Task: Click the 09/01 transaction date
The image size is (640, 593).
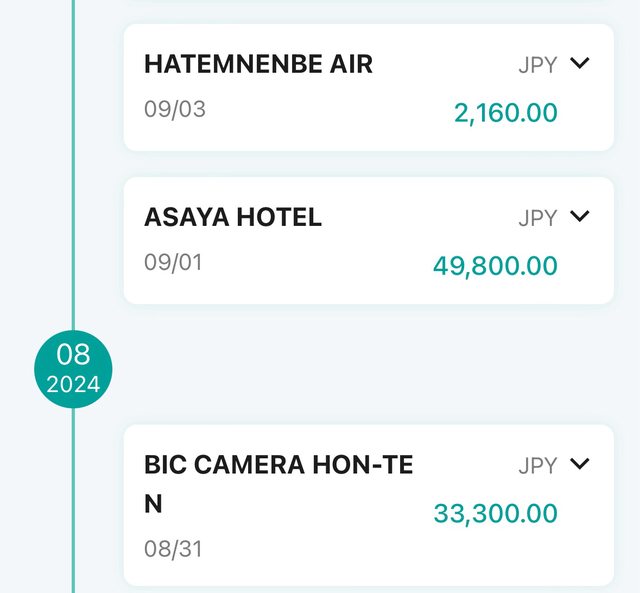Action: pos(173,262)
